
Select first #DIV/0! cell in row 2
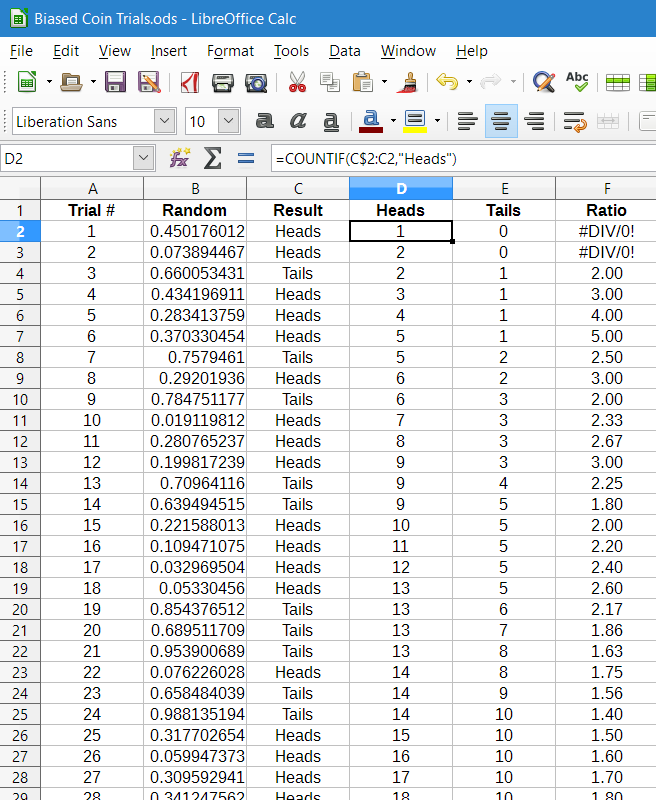[606, 231]
